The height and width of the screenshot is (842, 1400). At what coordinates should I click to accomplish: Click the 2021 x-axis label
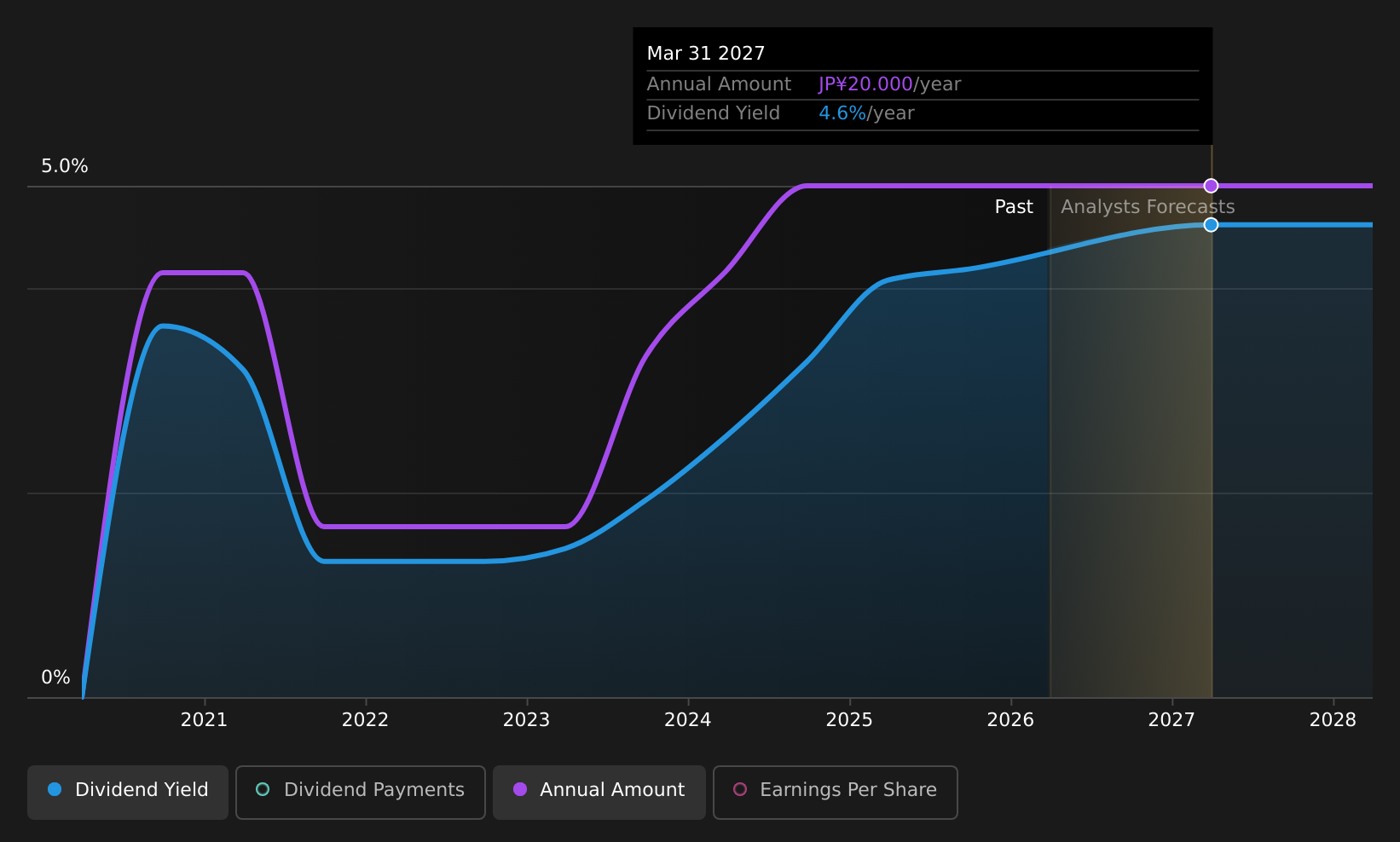pos(204,720)
